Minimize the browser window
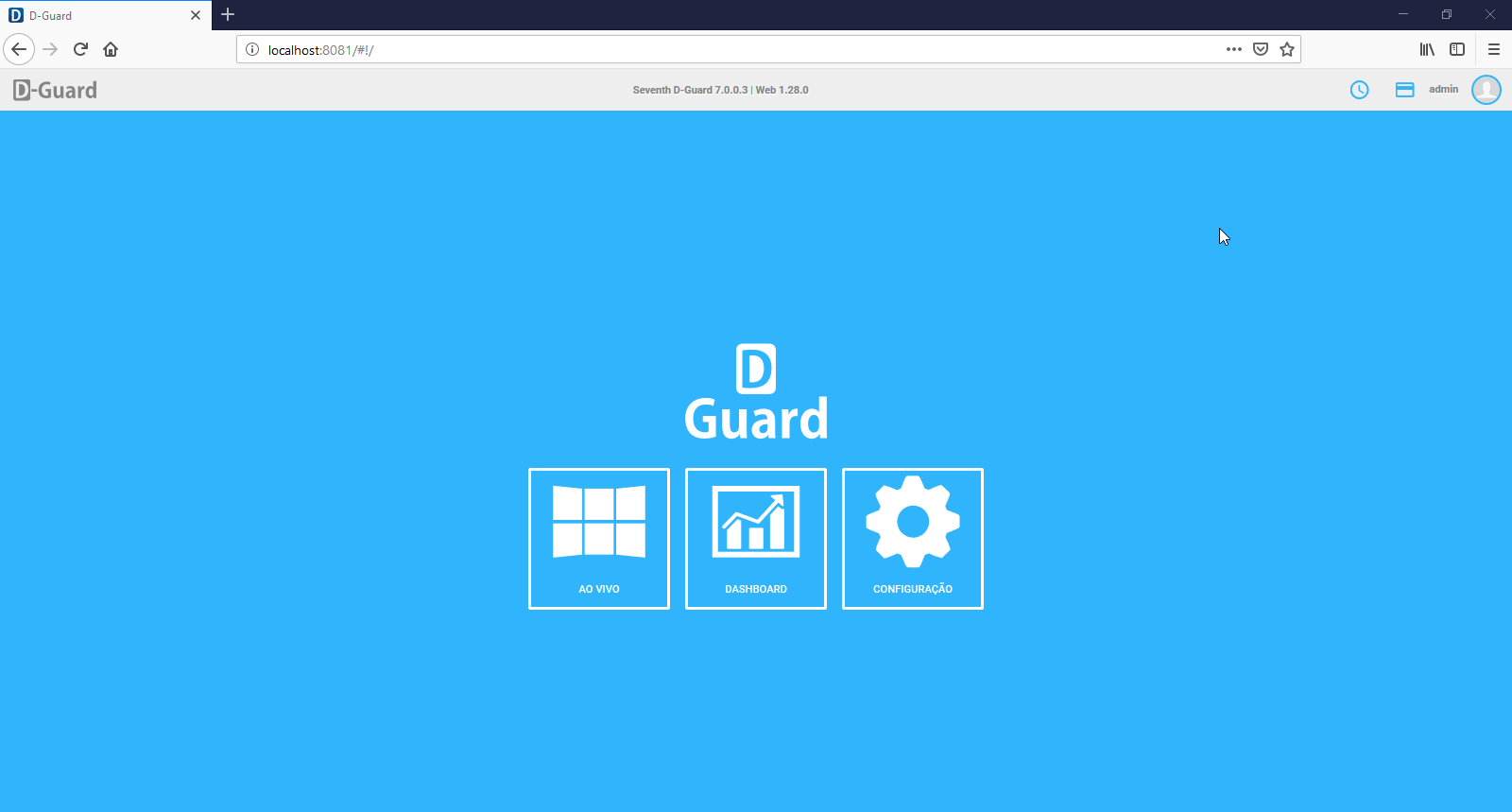1512x812 pixels. [x=1403, y=14]
